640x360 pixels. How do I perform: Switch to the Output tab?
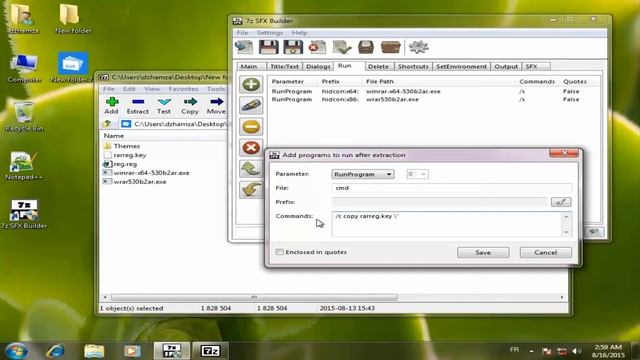click(506, 66)
